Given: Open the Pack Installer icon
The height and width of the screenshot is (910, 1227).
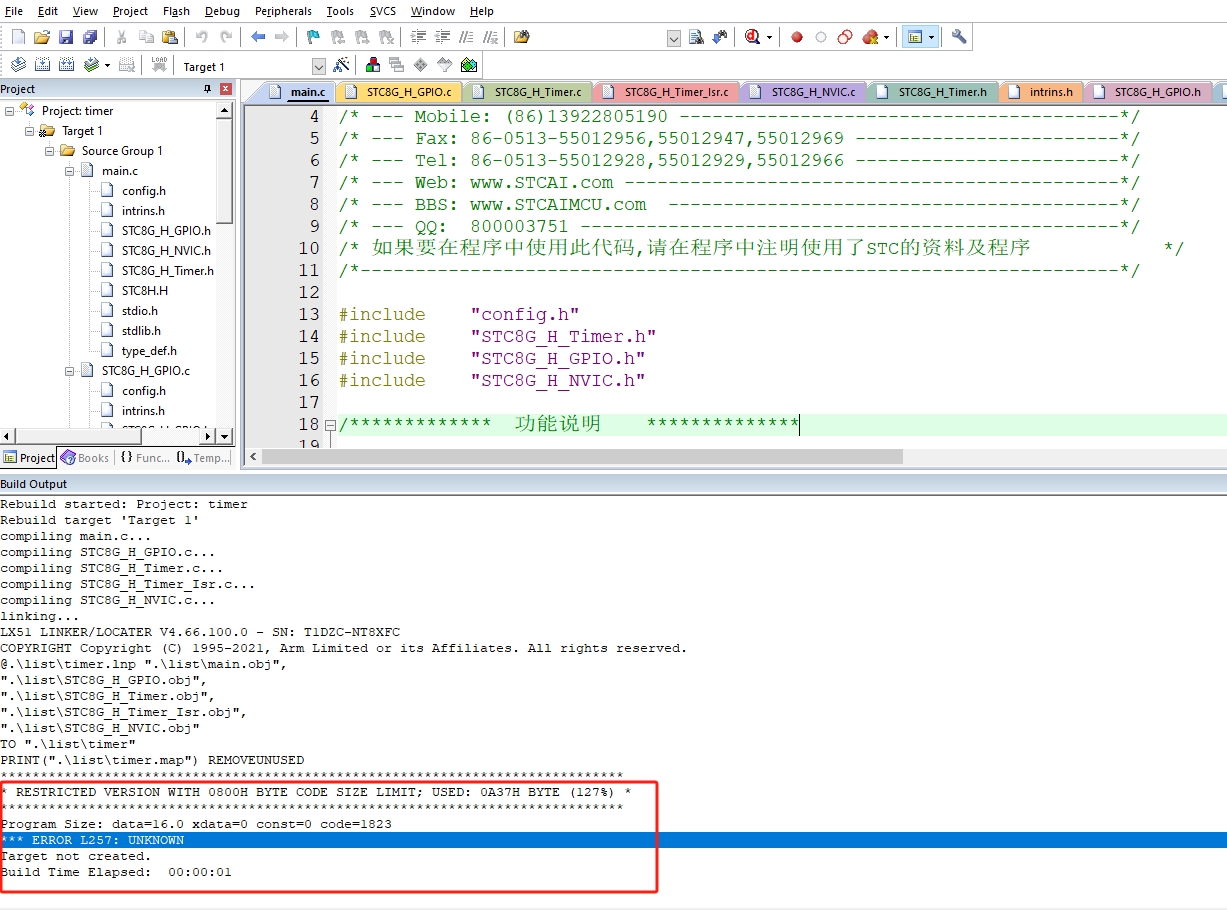Looking at the screenshot, I should 469,65.
